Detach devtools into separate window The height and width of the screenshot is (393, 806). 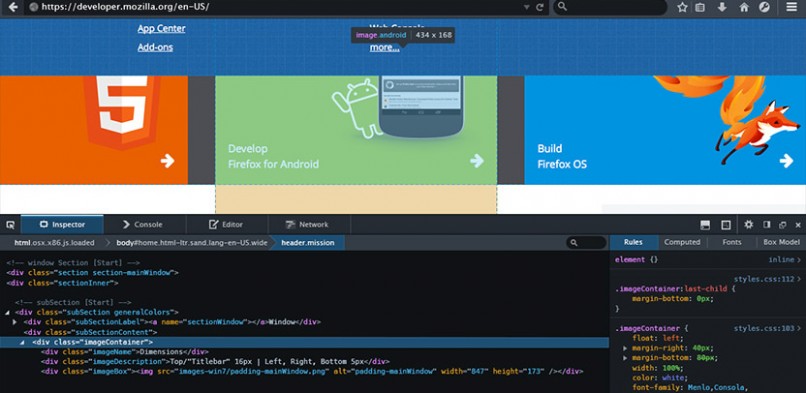click(782, 225)
